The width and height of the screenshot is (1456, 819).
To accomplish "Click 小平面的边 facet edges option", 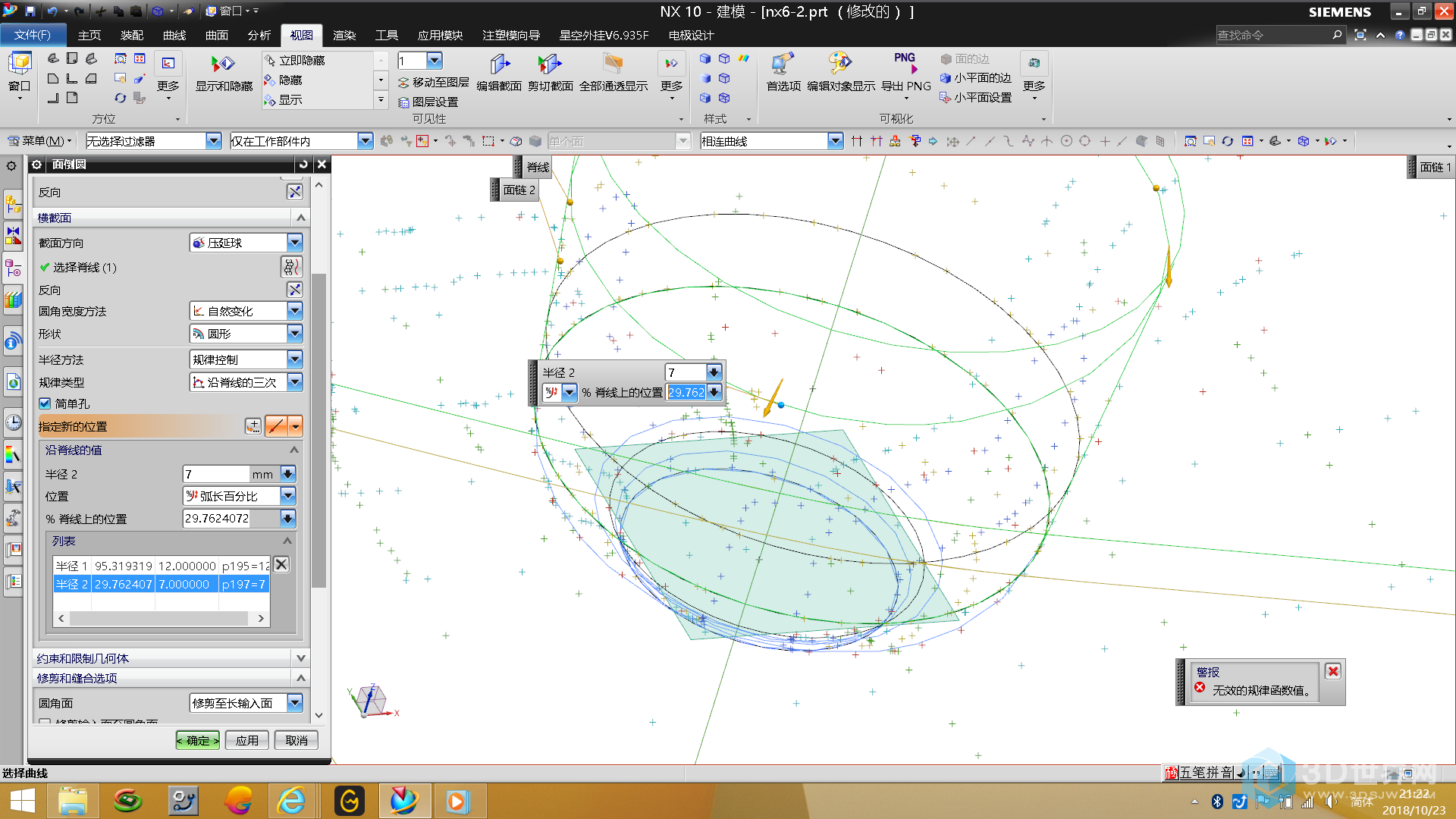I will (x=976, y=77).
